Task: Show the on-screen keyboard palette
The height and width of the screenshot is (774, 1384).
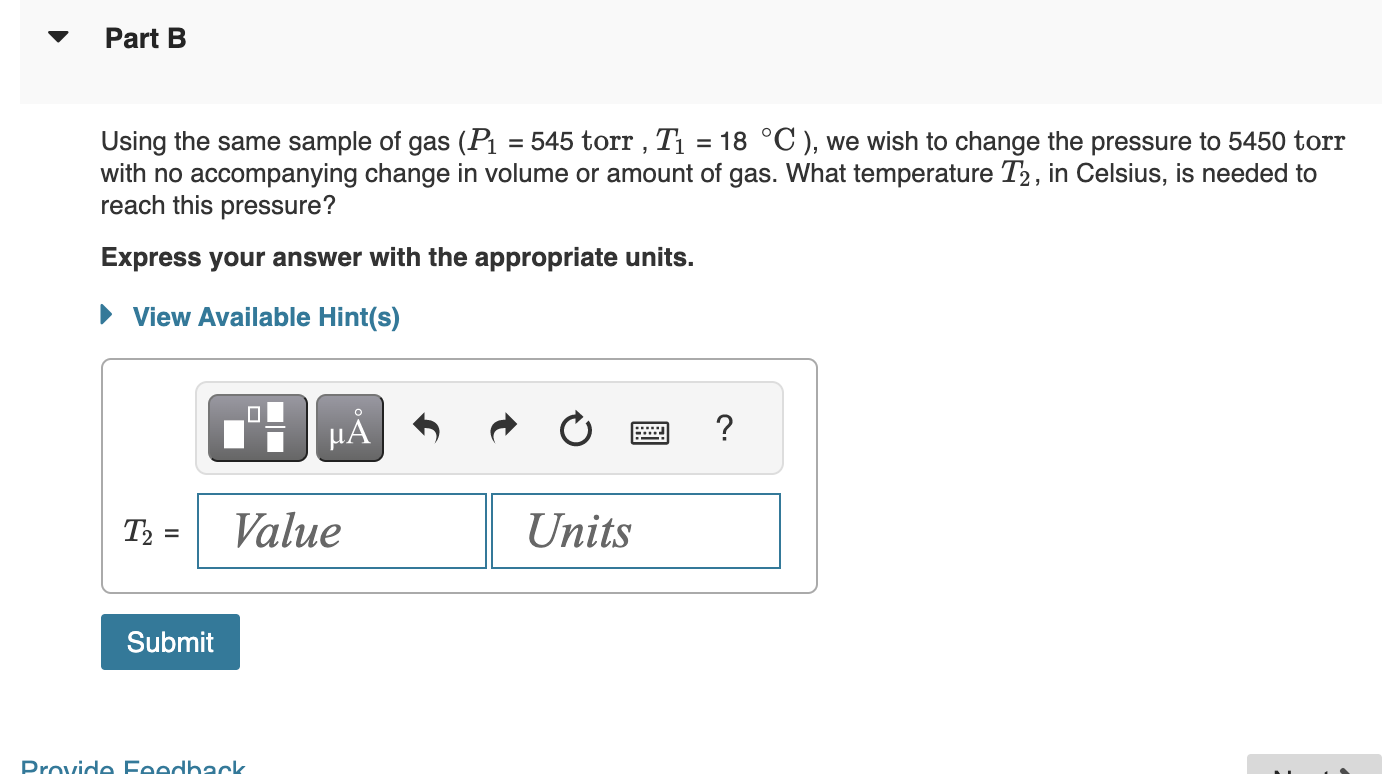Action: (650, 429)
